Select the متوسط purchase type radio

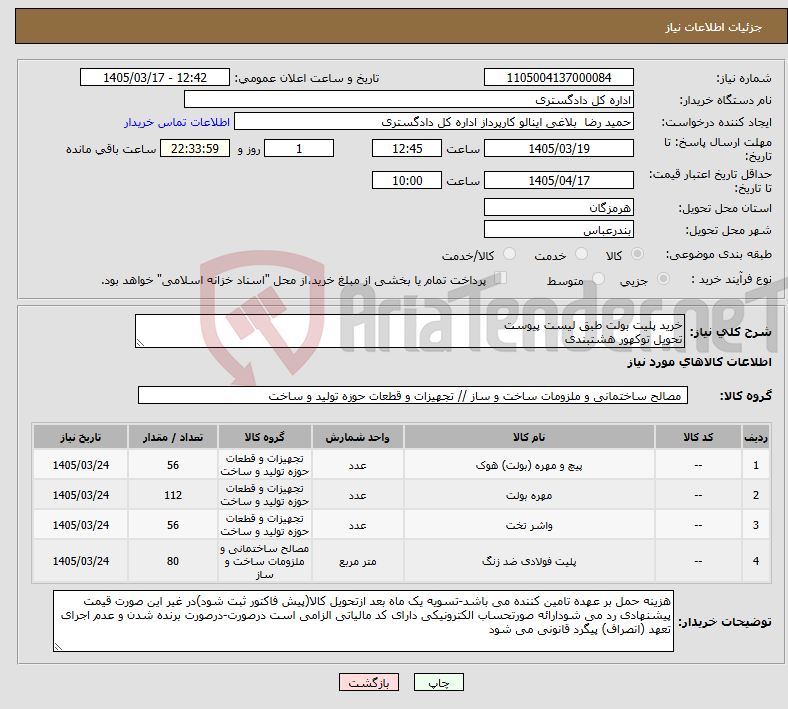point(598,279)
